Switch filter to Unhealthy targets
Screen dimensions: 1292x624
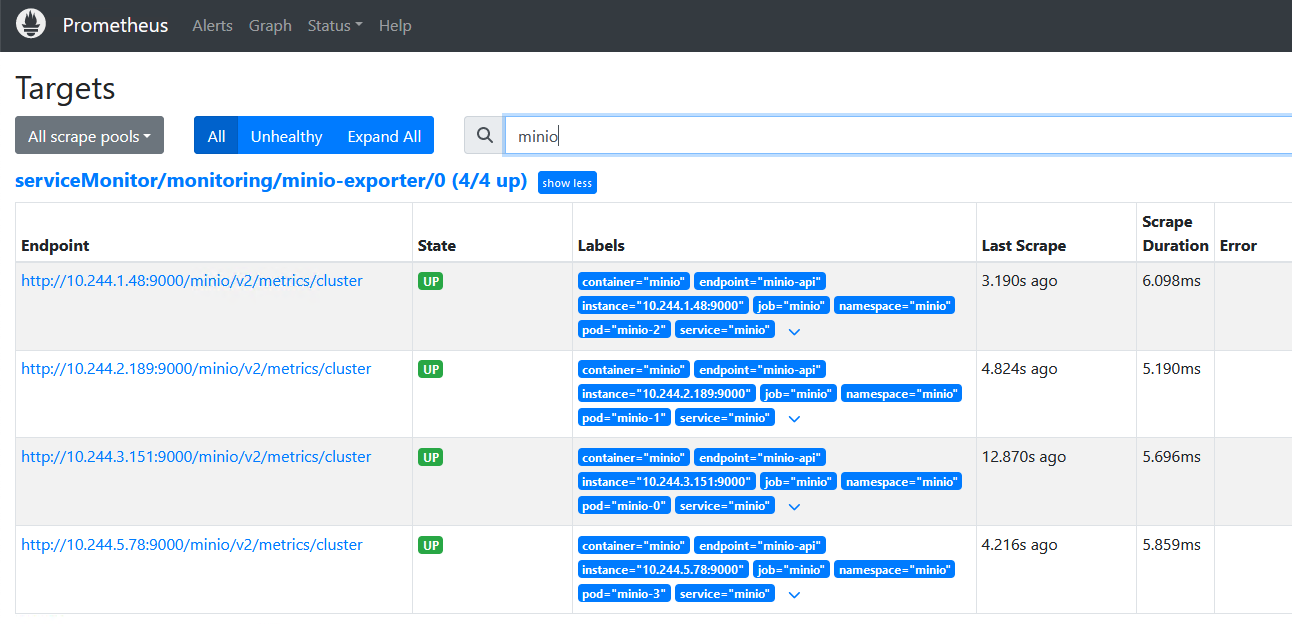pyautogui.click(x=286, y=136)
